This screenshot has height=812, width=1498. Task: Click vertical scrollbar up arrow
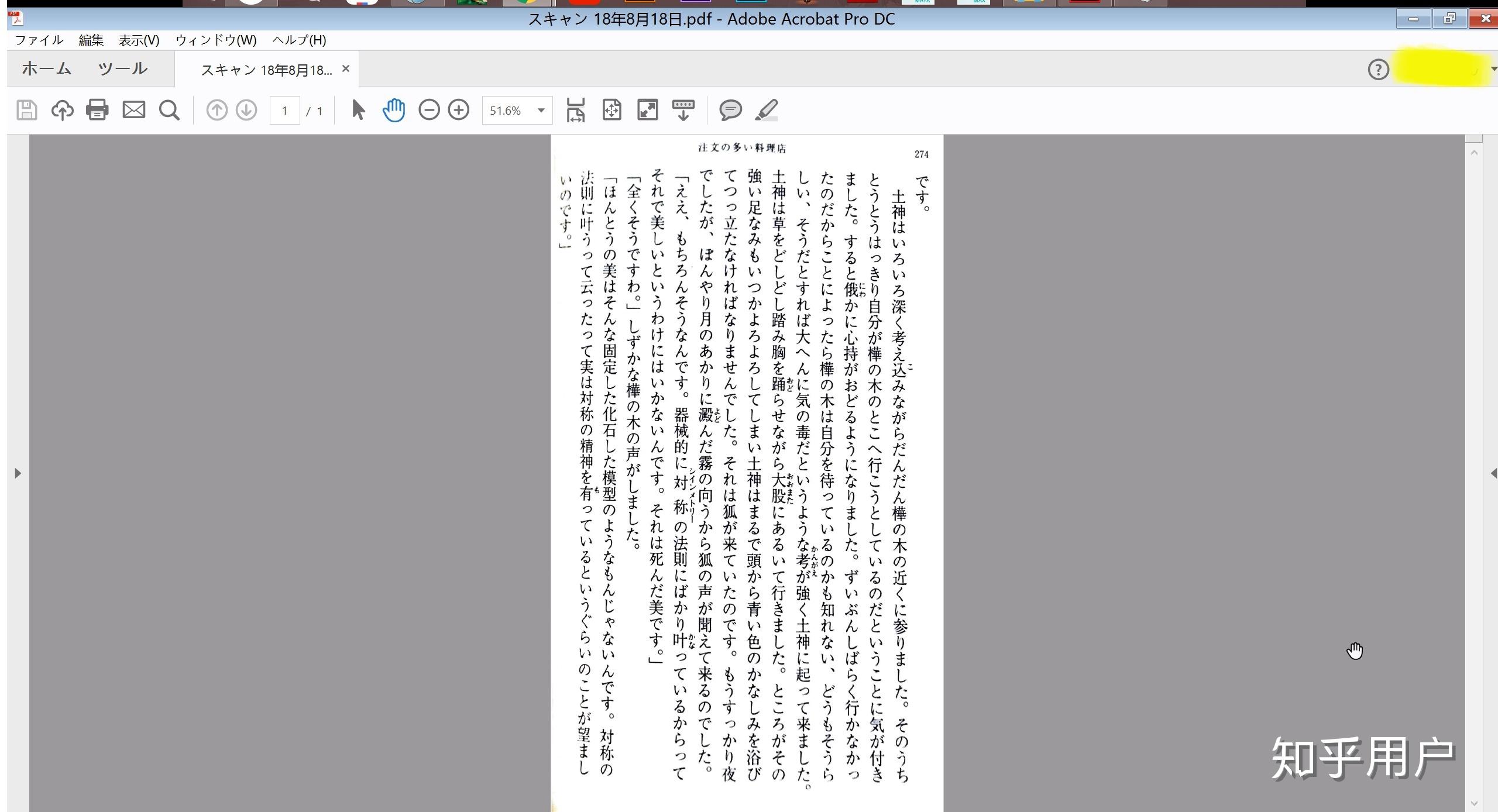click(1473, 152)
